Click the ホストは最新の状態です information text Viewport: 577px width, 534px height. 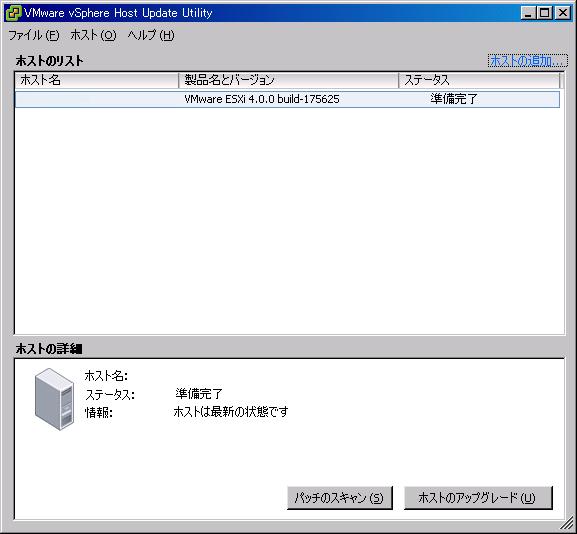pos(231,411)
